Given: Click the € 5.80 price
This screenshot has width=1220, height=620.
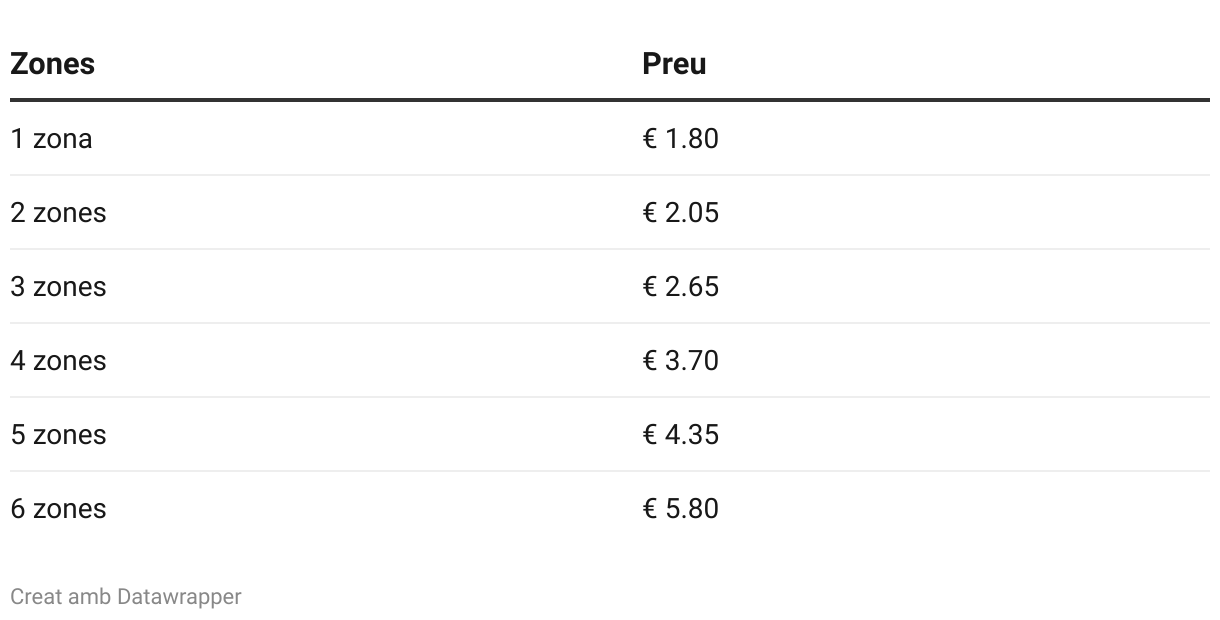Looking at the screenshot, I should (x=680, y=509).
